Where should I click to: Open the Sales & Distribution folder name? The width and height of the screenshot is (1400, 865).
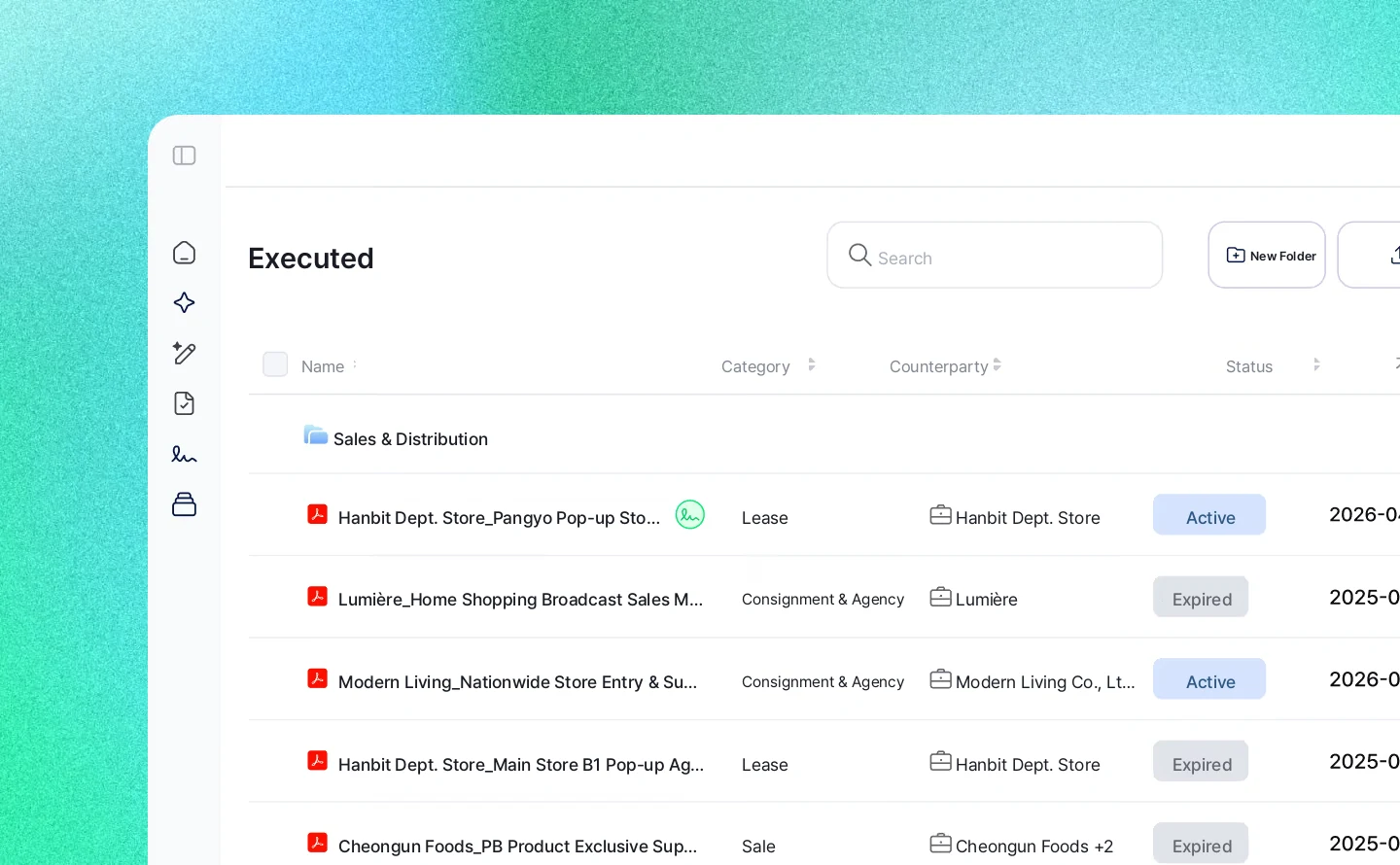[x=410, y=439]
